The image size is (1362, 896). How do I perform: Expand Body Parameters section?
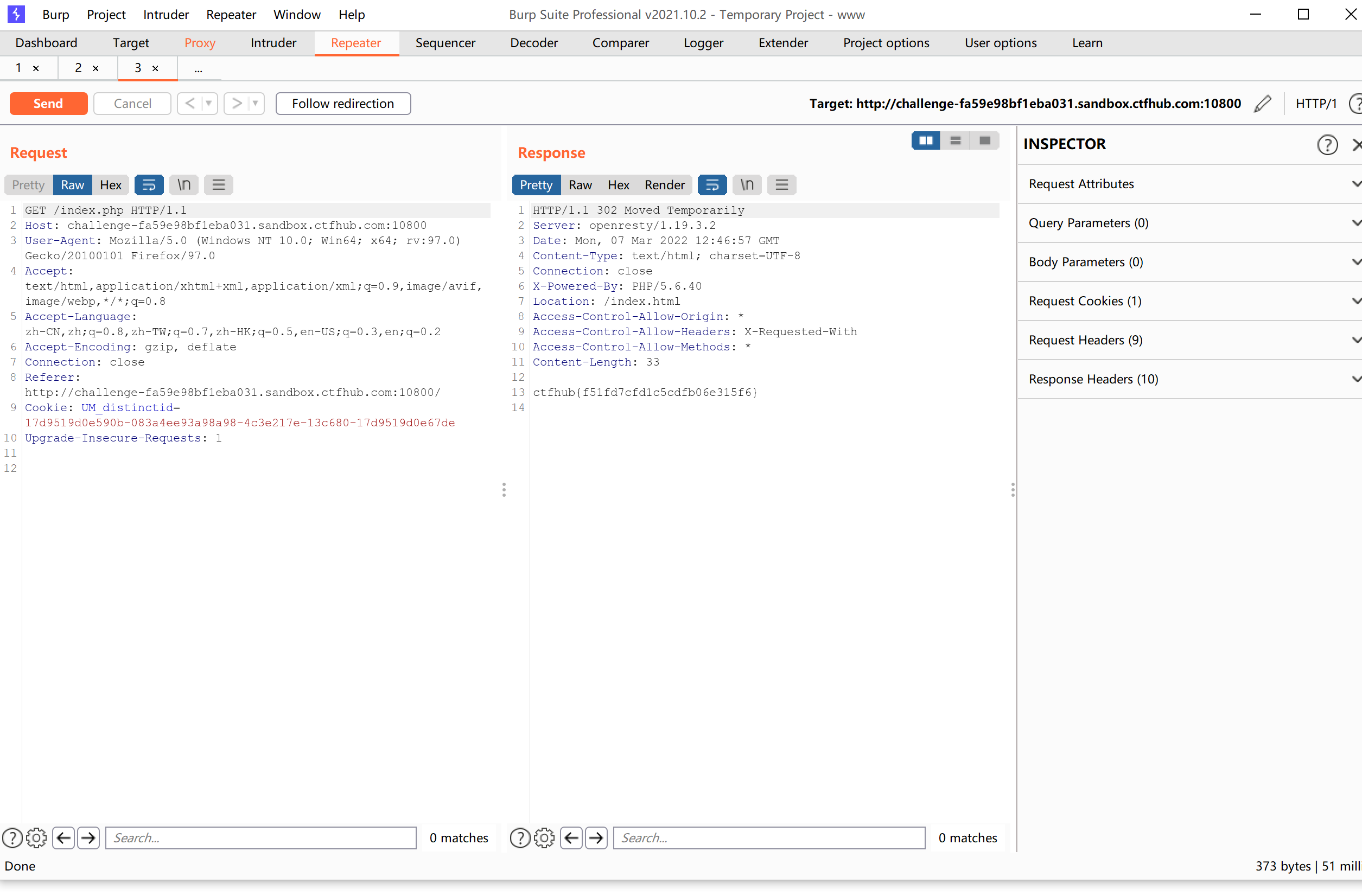pos(1190,262)
